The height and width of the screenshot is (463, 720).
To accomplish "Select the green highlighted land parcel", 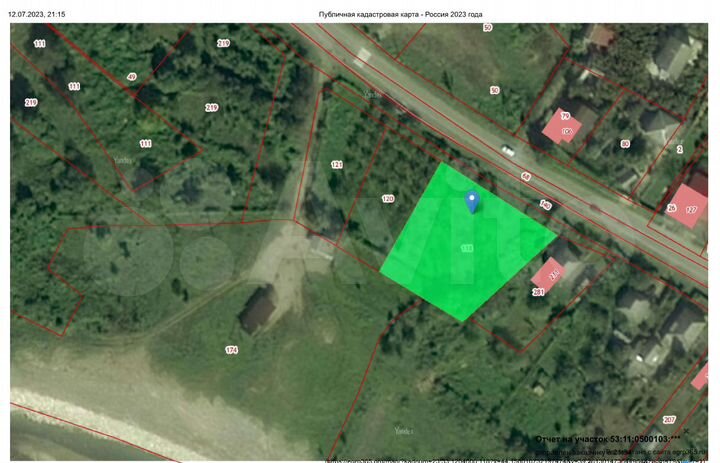I will click(x=466, y=243).
